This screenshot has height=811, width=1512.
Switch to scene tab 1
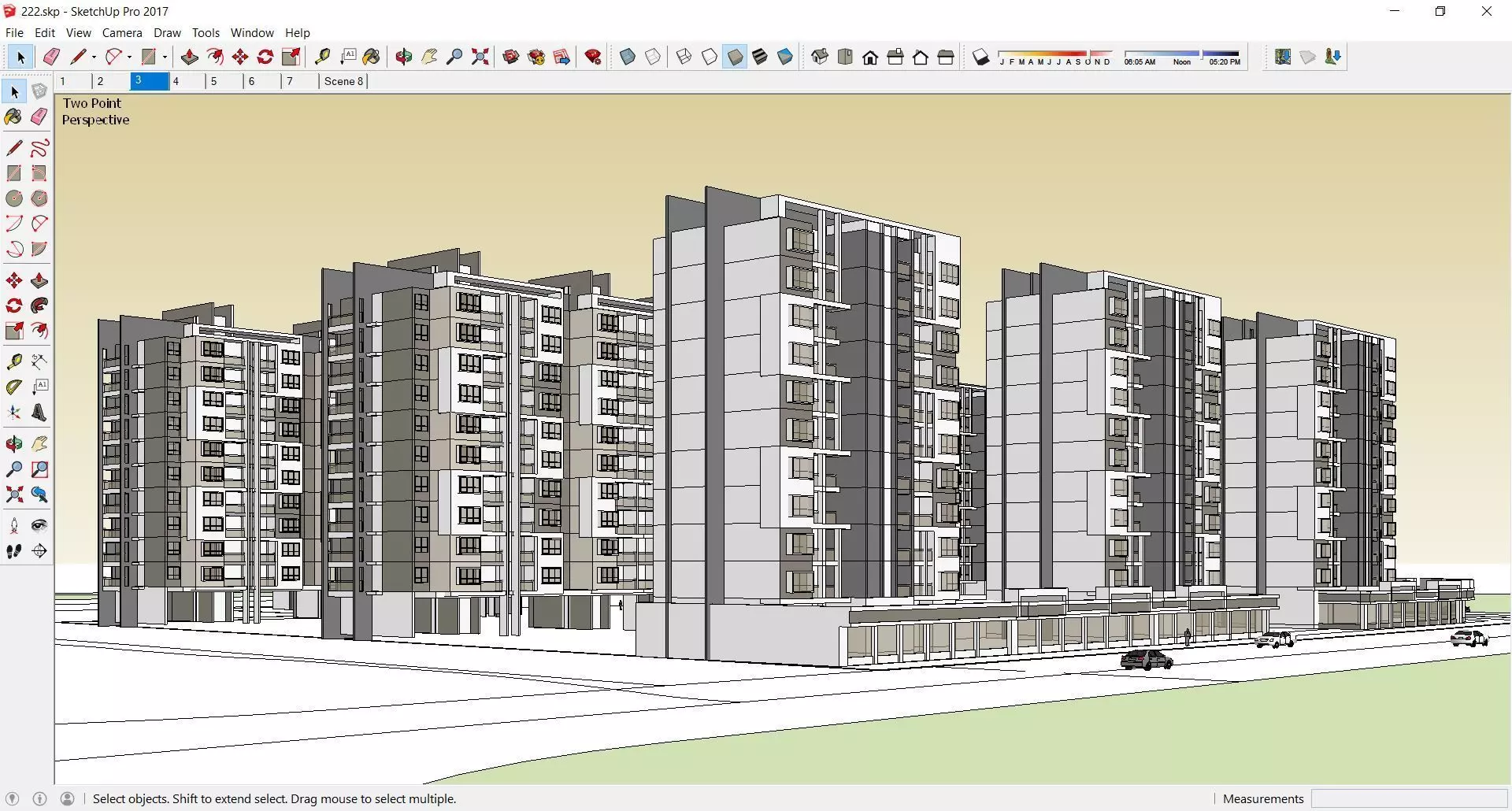tap(74, 81)
